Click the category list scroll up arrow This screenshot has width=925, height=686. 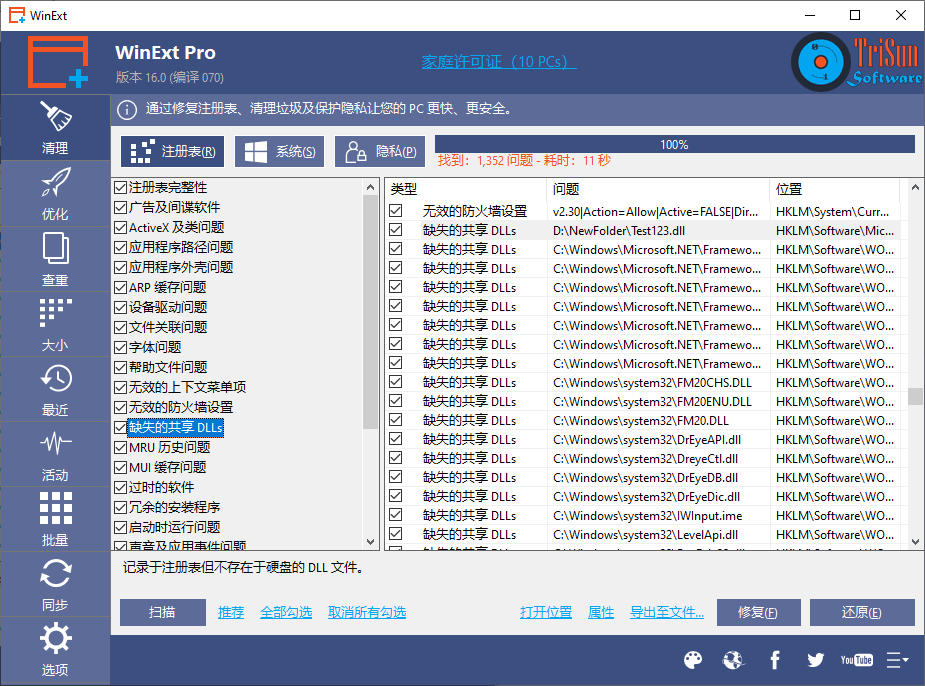pyautogui.click(x=370, y=188)
